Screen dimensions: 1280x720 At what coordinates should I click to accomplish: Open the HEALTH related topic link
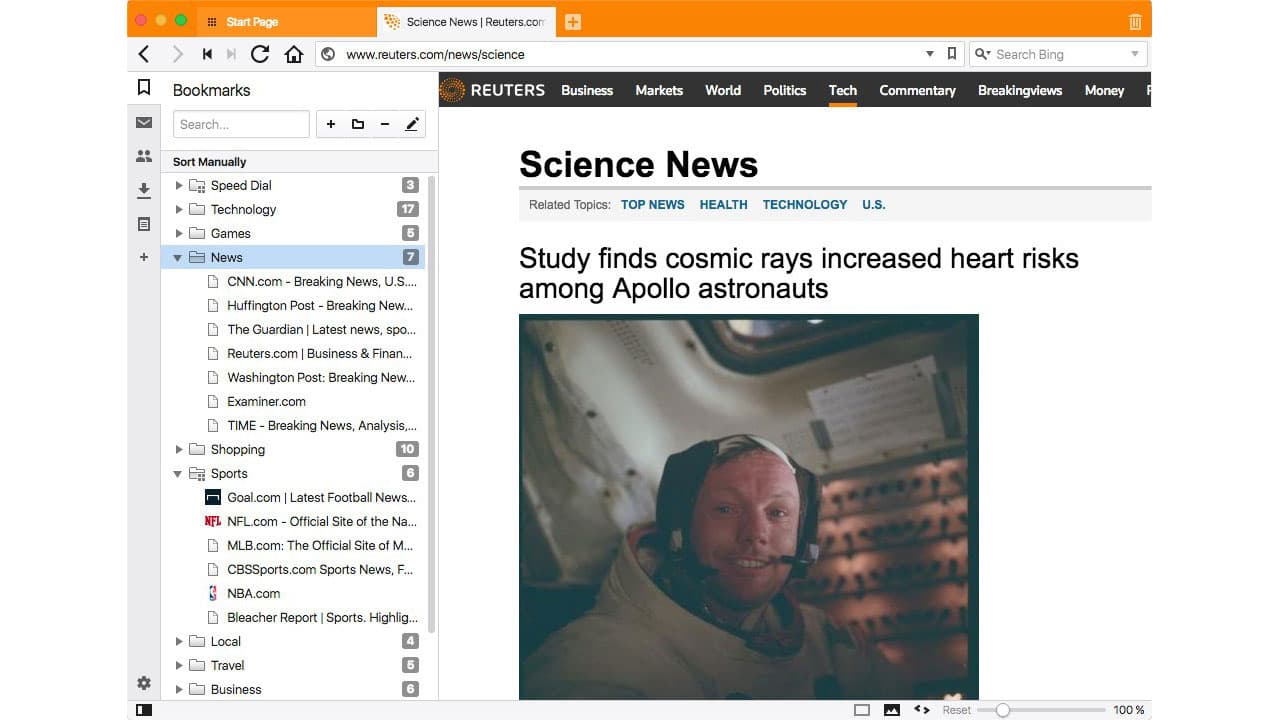pyautogui.click(x=723, y=204)
